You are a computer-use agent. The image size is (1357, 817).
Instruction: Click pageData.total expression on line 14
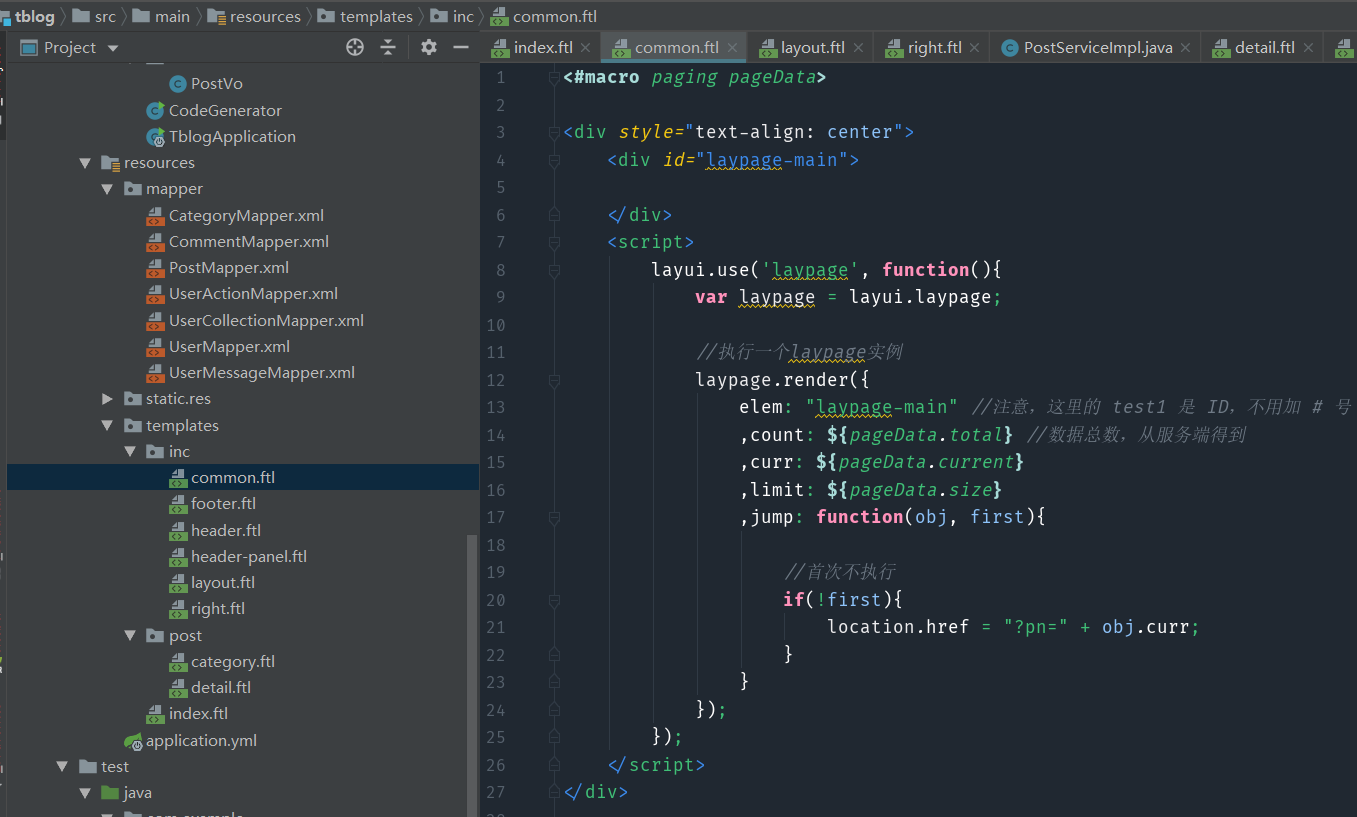click(x=920, y=435)
